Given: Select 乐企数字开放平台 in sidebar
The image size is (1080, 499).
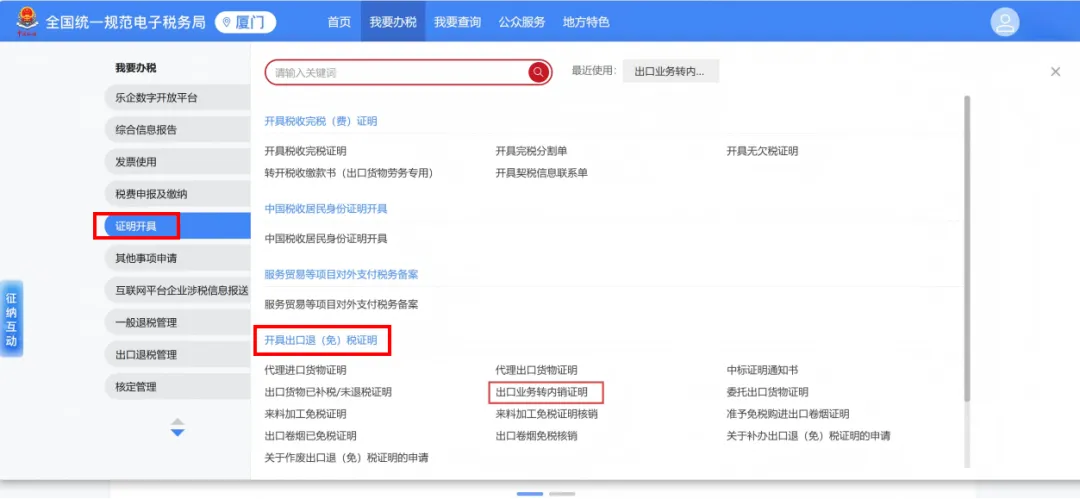Looking at the screenshot, I should coord(178,98).
